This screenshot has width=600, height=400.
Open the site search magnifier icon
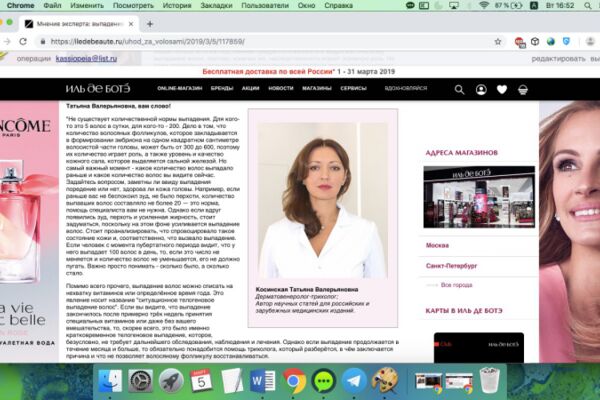(459, 90)
